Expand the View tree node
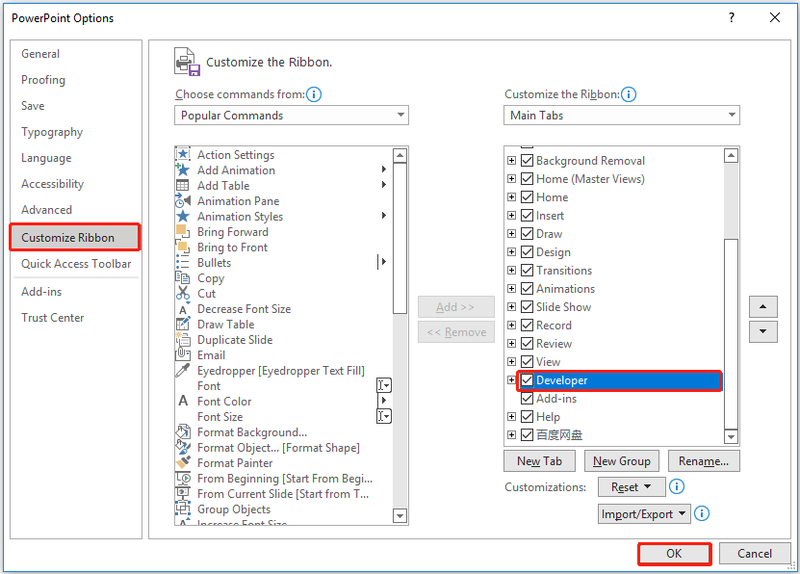The image size is (800, 574). click(511, 362)
